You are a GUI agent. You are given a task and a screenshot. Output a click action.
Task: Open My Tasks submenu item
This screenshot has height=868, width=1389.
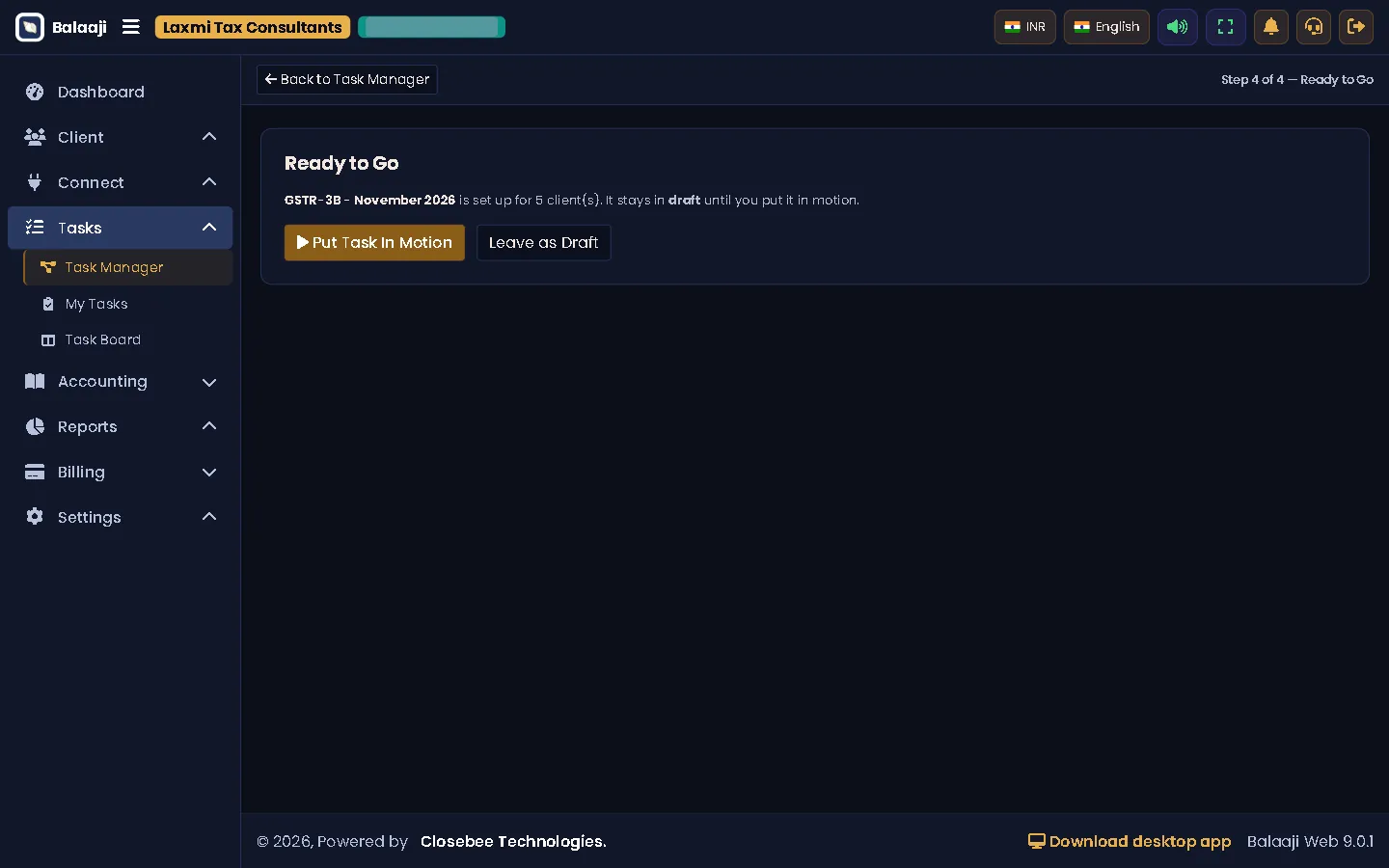click(128, 304)
